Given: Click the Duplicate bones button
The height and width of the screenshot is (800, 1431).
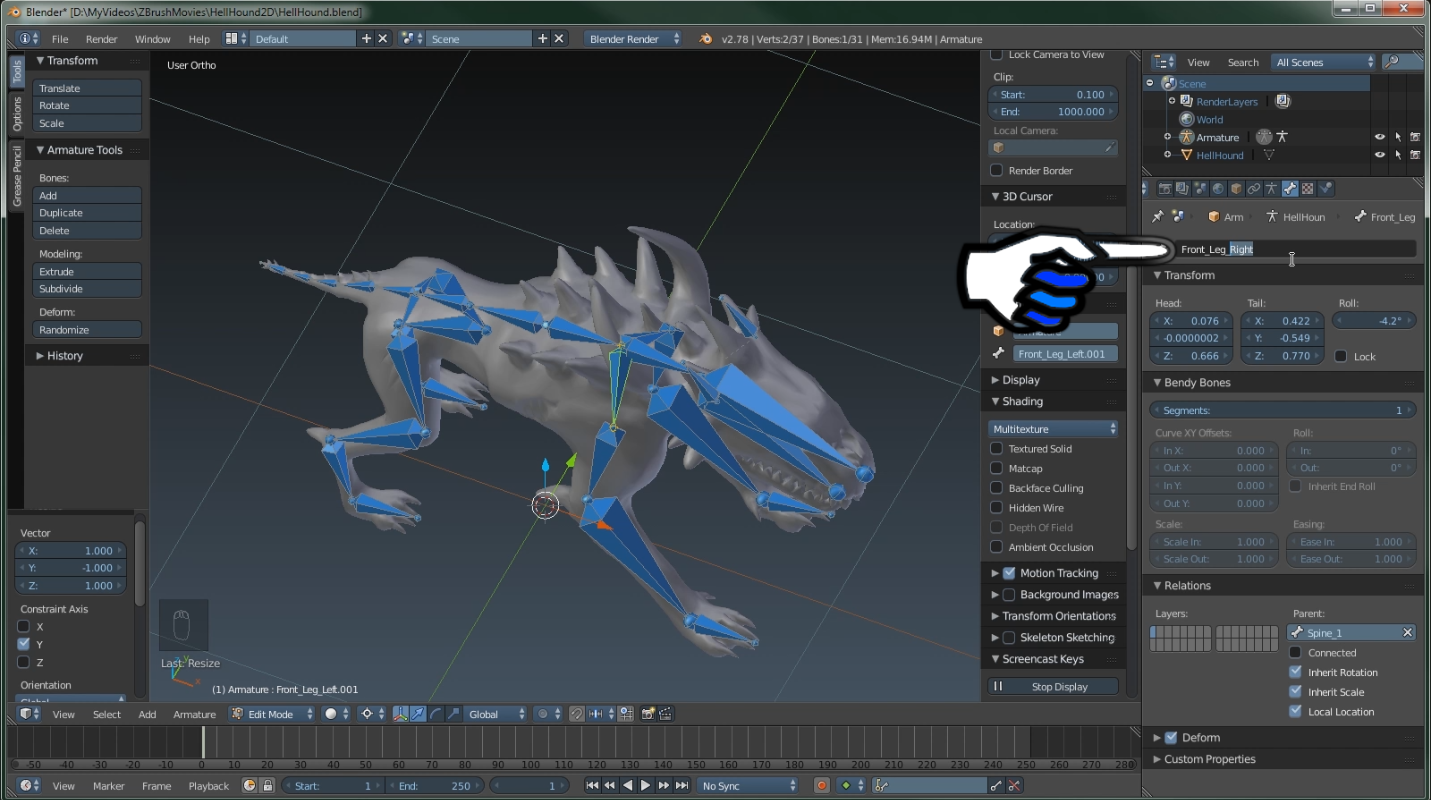Looking at the screenshot, I should 88,213.
